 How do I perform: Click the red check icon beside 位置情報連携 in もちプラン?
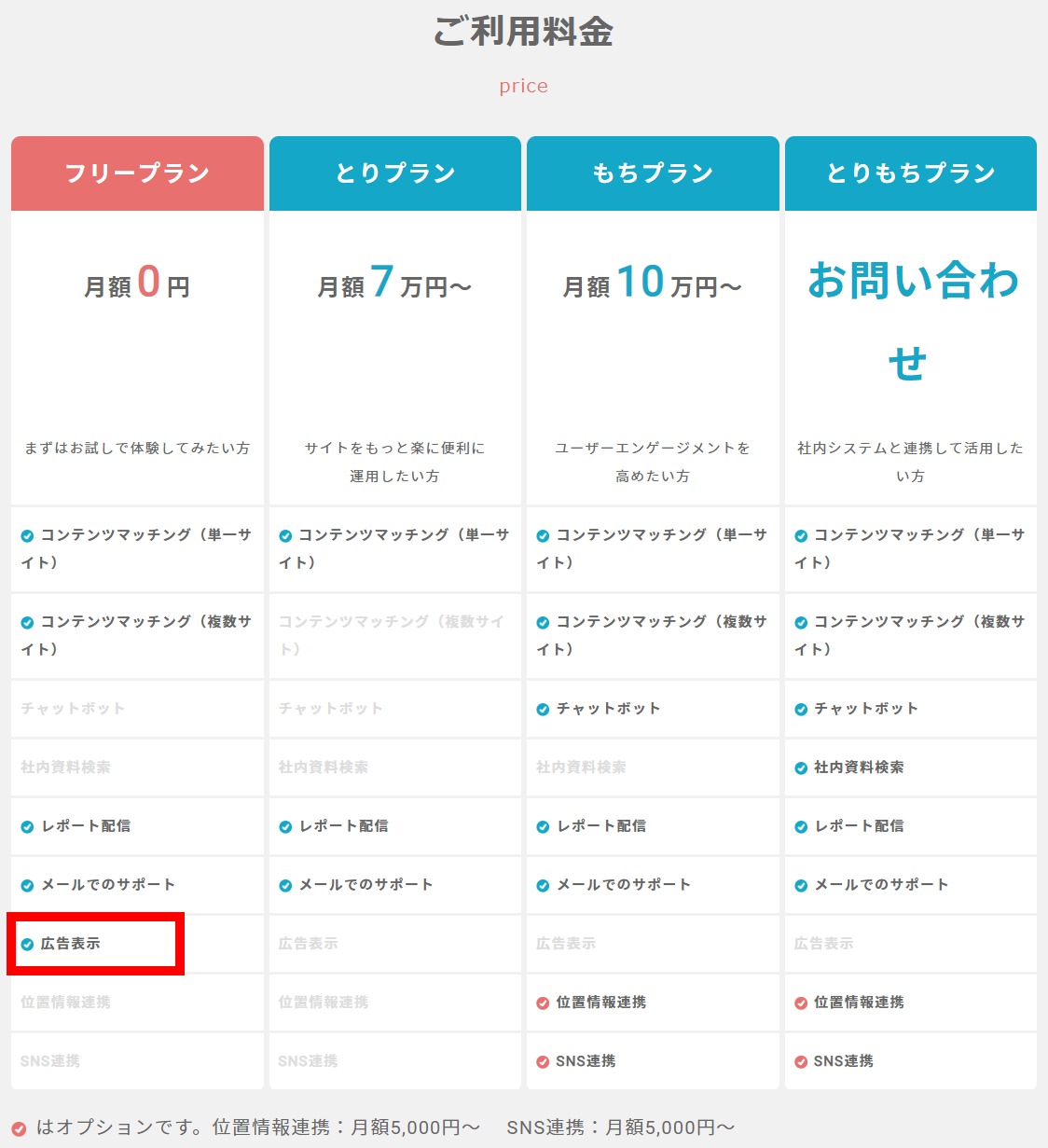tap(543, 1003)
